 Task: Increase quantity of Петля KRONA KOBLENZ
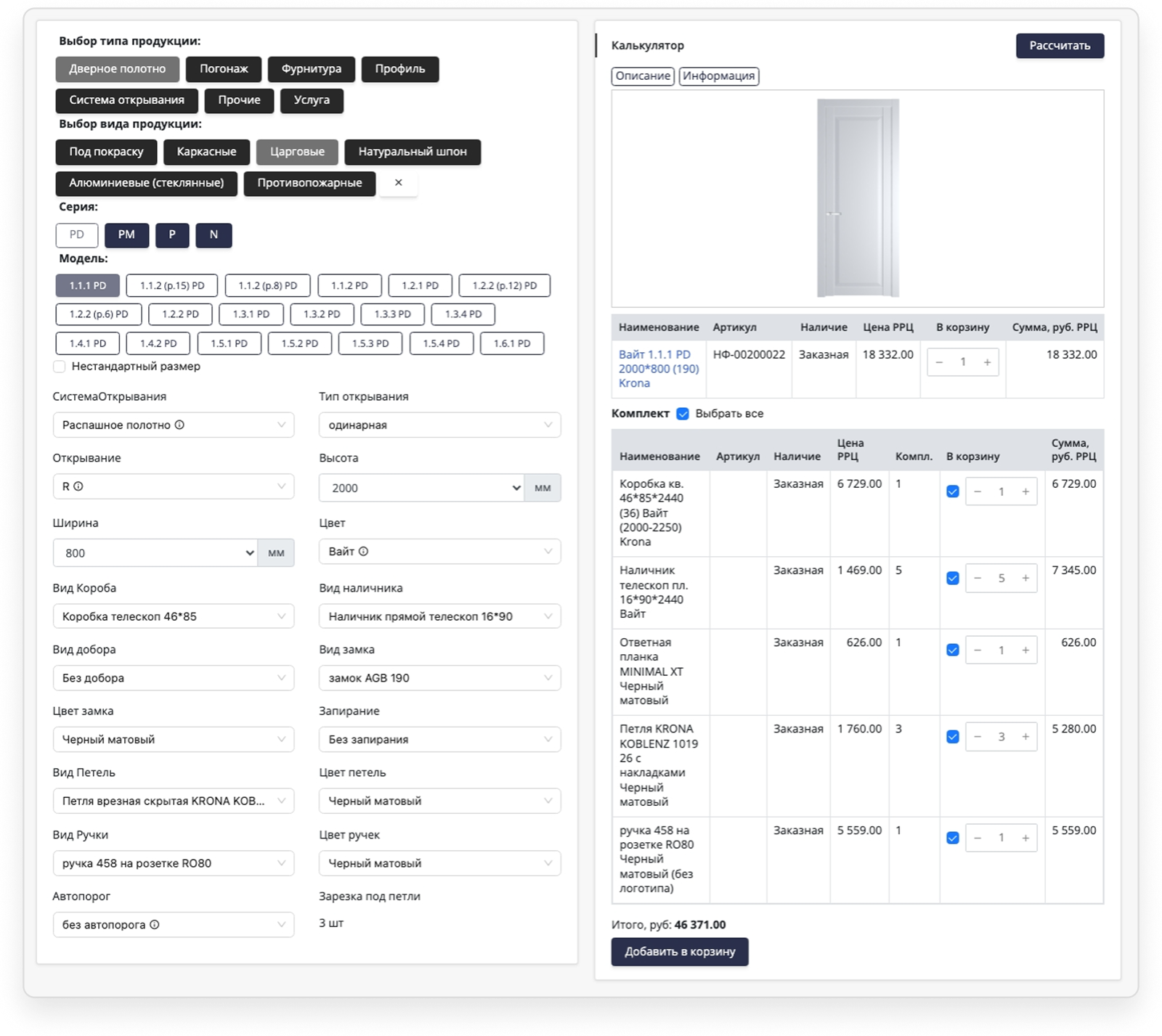point(1025,737)
